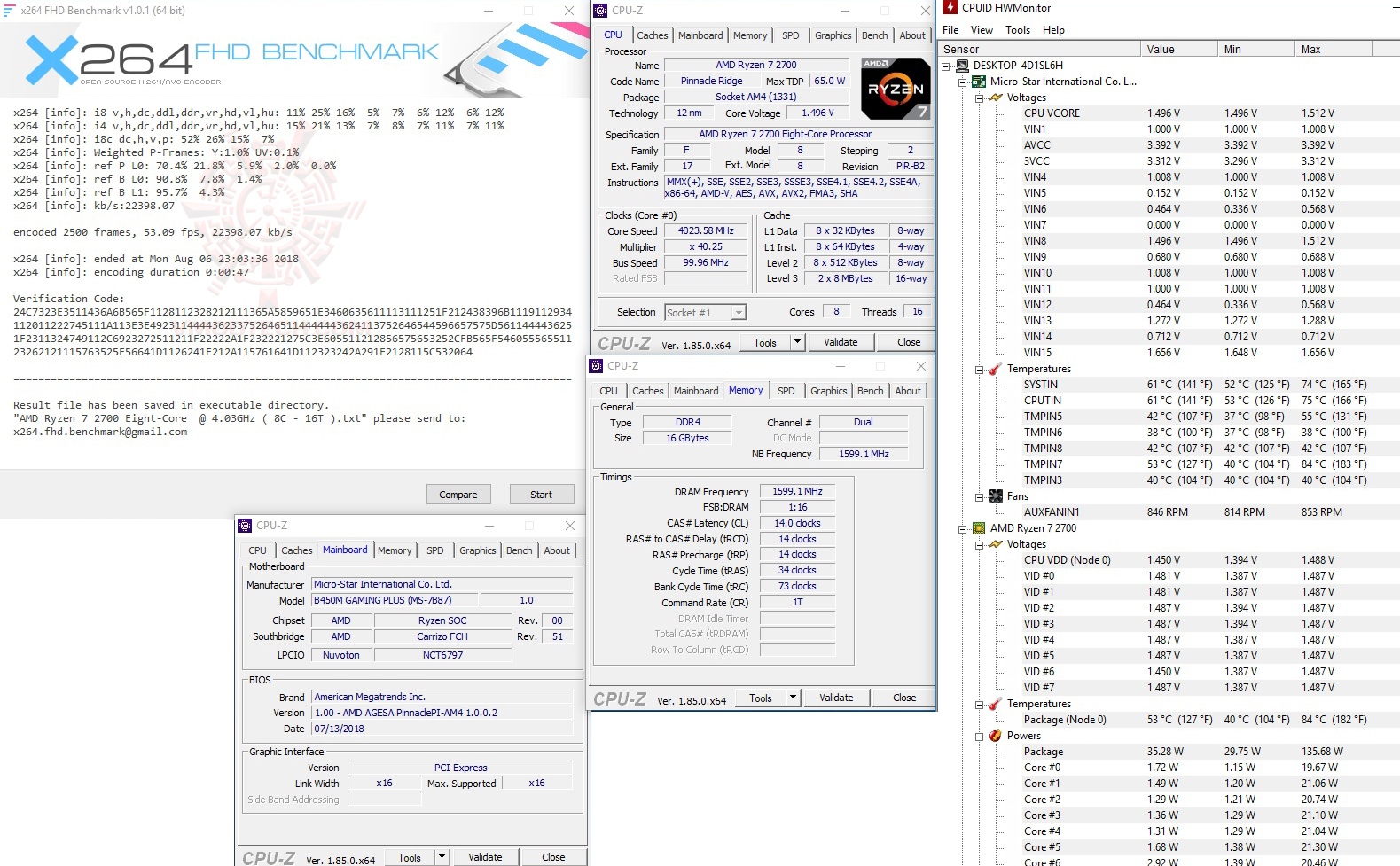Click the BIOS Date field 07/13/2018
The width and height of the screenshot is (1400, 866).
[442, 729]
